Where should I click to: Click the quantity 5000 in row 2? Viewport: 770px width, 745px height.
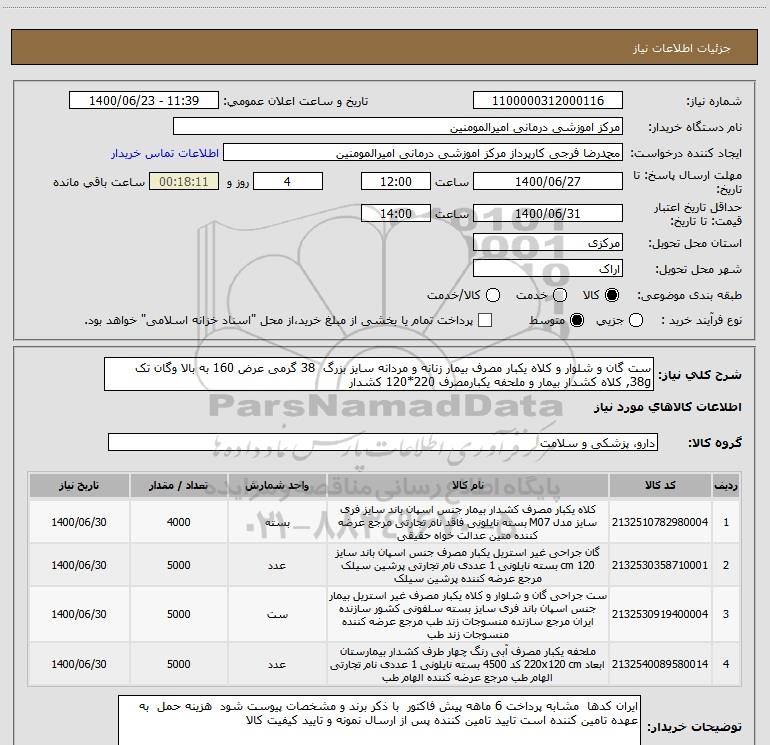pos(179,565)
